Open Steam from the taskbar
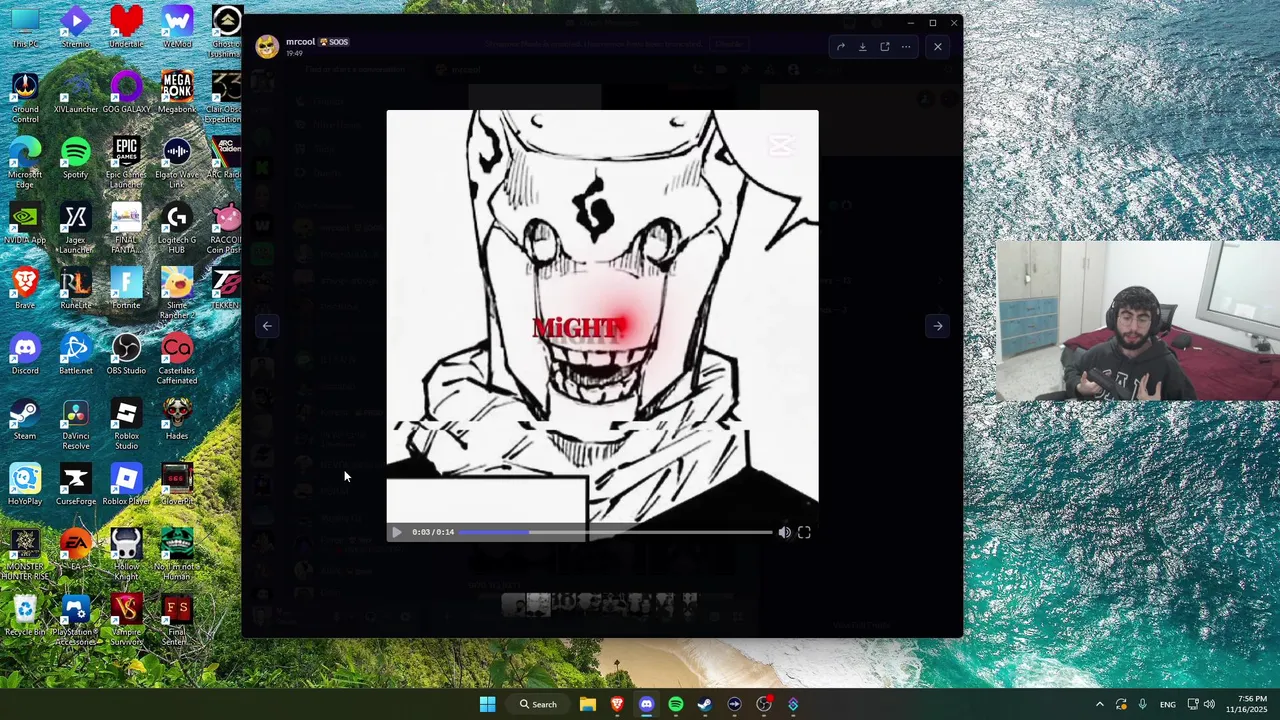 (705, 704)
